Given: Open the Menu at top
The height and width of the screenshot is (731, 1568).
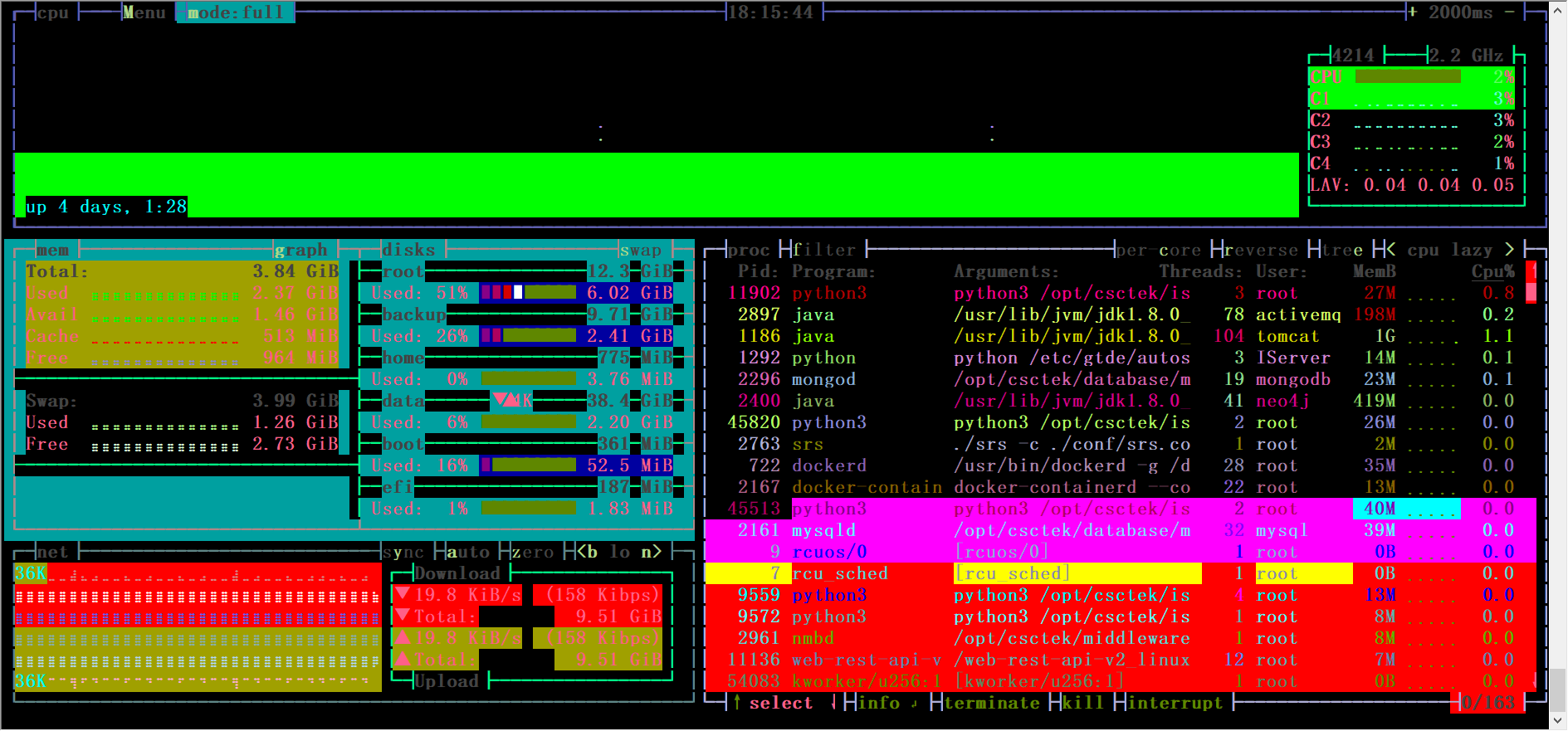Looking at the screenshot, I should coord(144,12).
